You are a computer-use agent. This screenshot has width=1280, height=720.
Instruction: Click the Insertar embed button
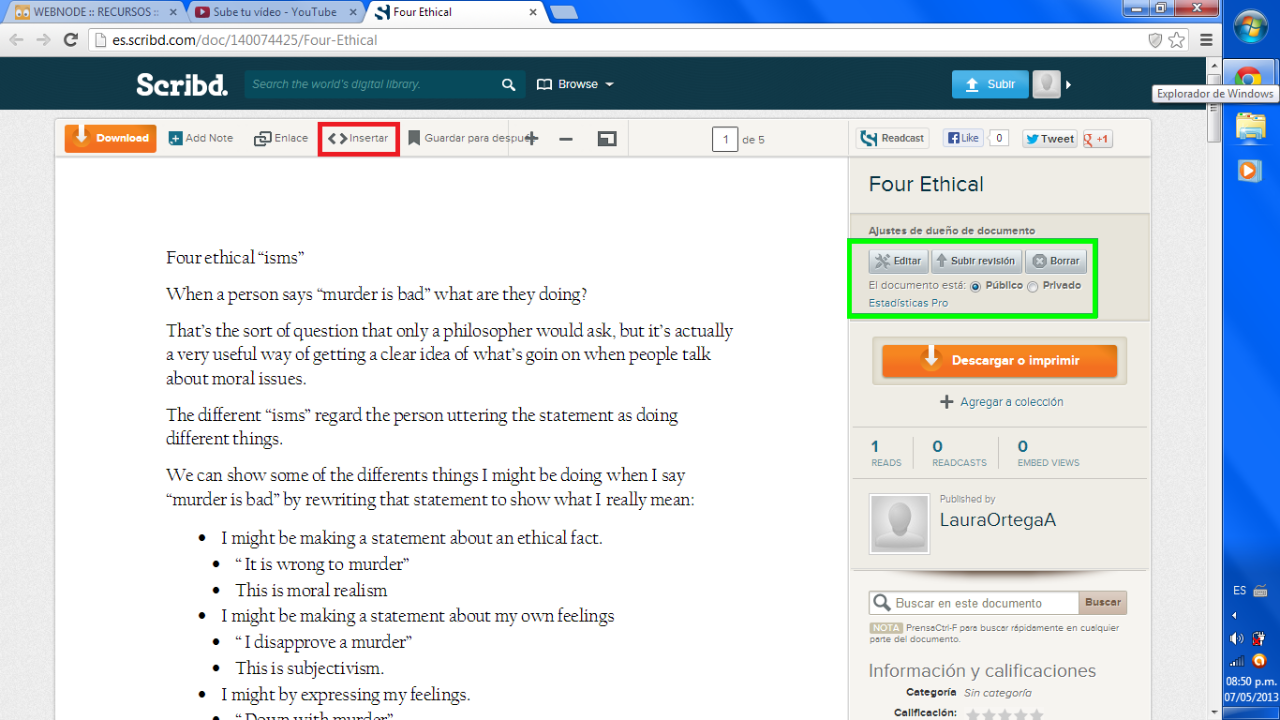(359, 139)
